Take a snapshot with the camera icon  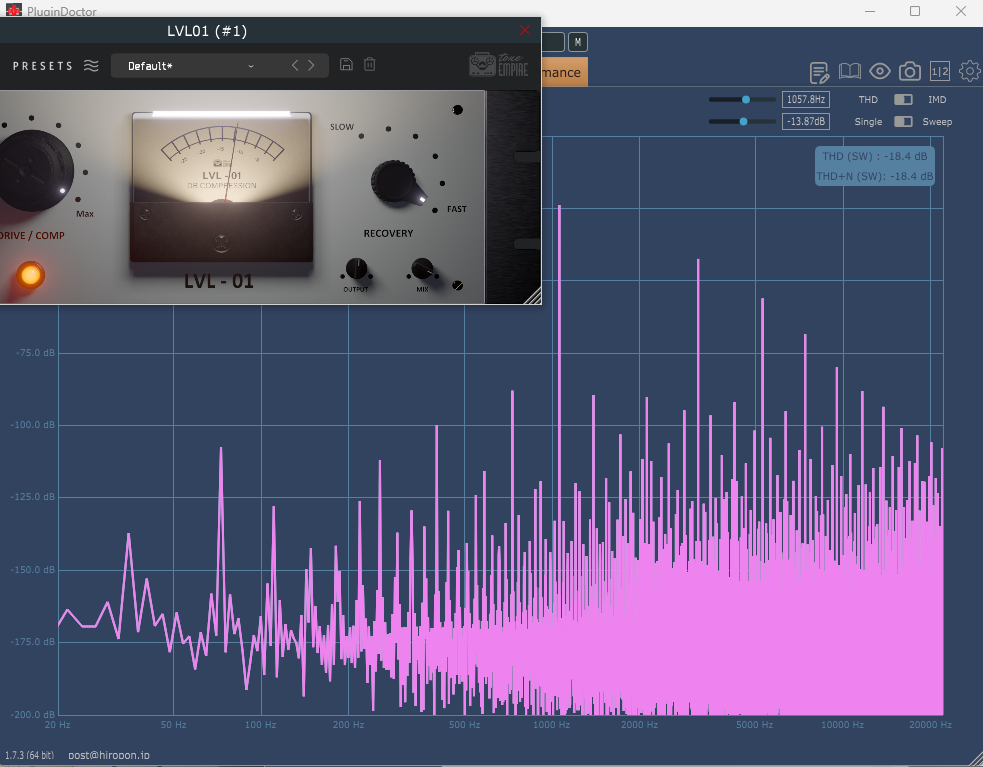910,71
